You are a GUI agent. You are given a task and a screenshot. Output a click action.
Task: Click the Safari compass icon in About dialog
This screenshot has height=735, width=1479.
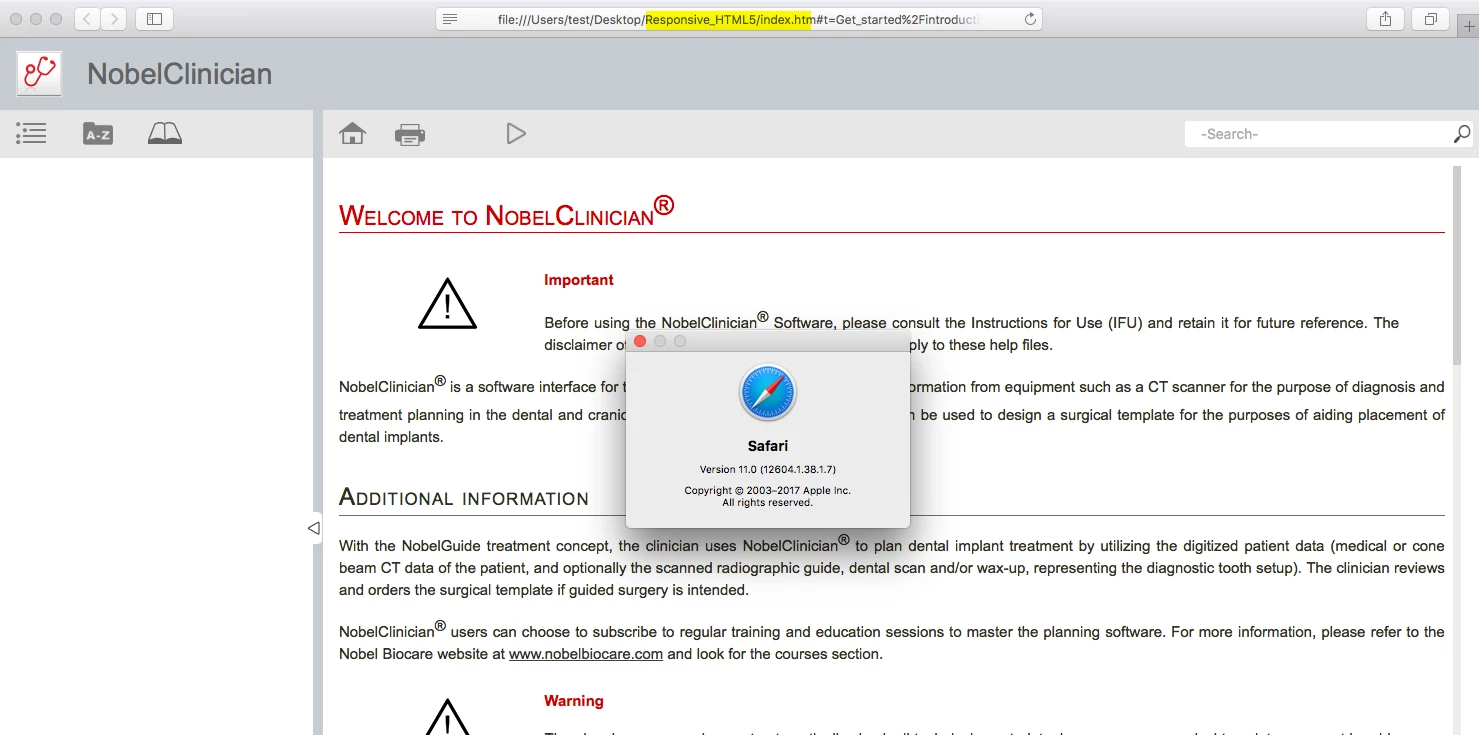(768, 392)
